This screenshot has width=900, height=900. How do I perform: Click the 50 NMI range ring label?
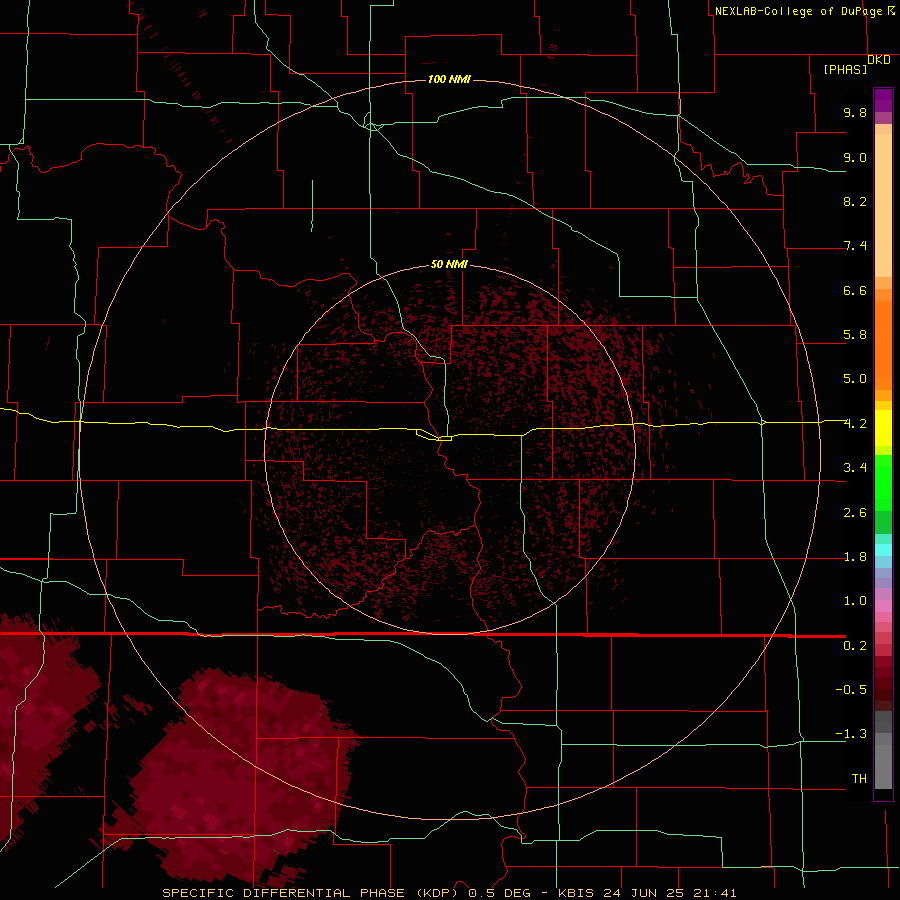(449, 264)
